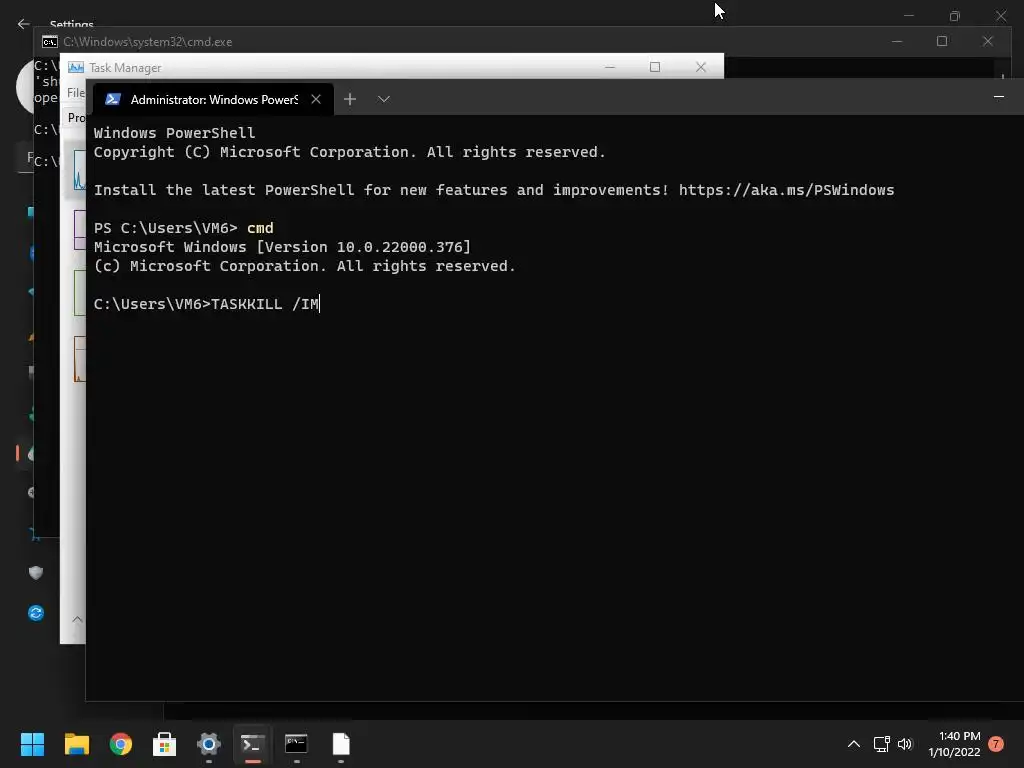
Task: Click the 'PS C:\Users\VM6> cmd' line
Action: pos(184,229)
